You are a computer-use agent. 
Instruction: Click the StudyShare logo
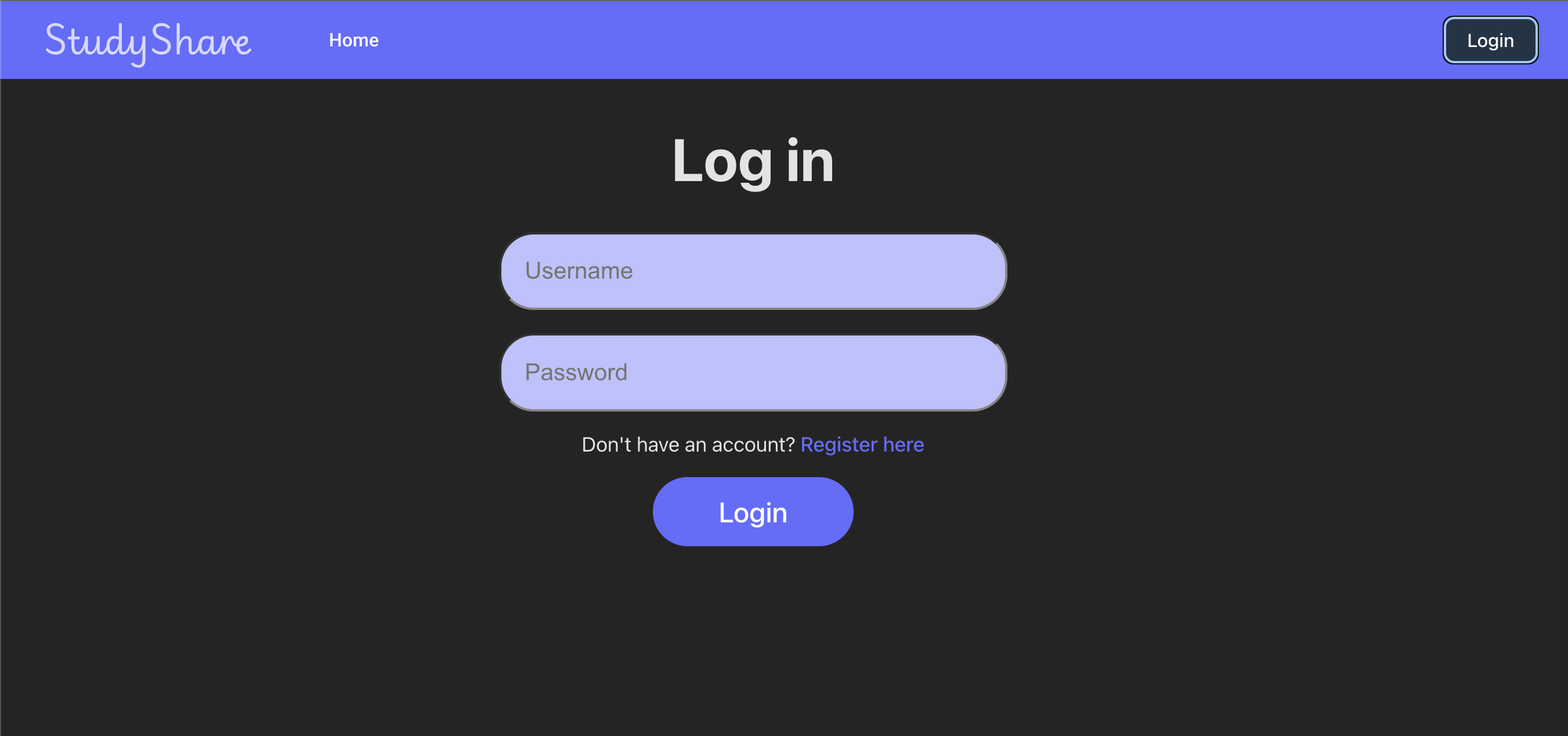point(148,41)
